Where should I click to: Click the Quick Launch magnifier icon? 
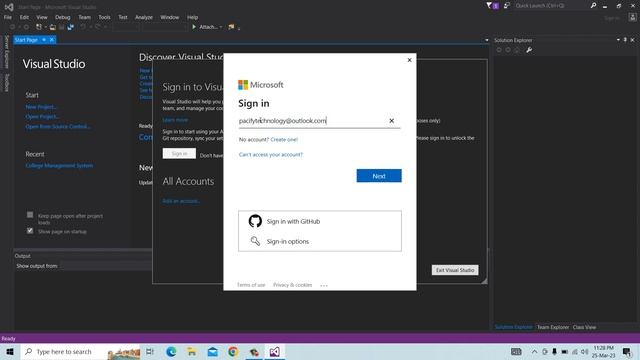coord(593,6)
